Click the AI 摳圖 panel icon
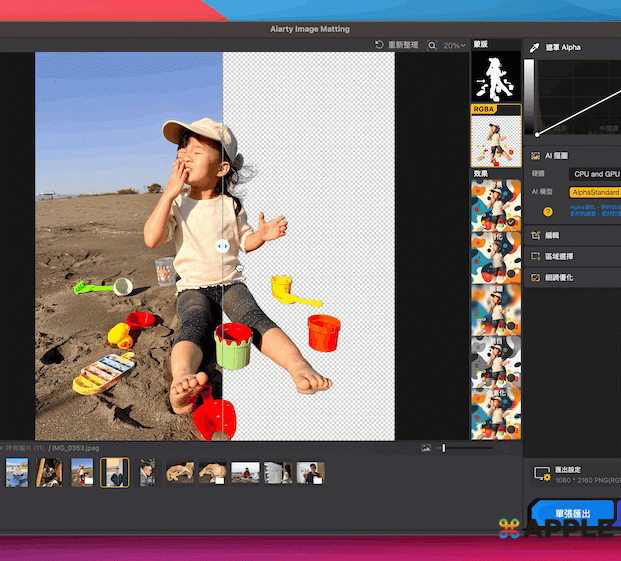The image size is (621, 561). (x=536, y=156)
